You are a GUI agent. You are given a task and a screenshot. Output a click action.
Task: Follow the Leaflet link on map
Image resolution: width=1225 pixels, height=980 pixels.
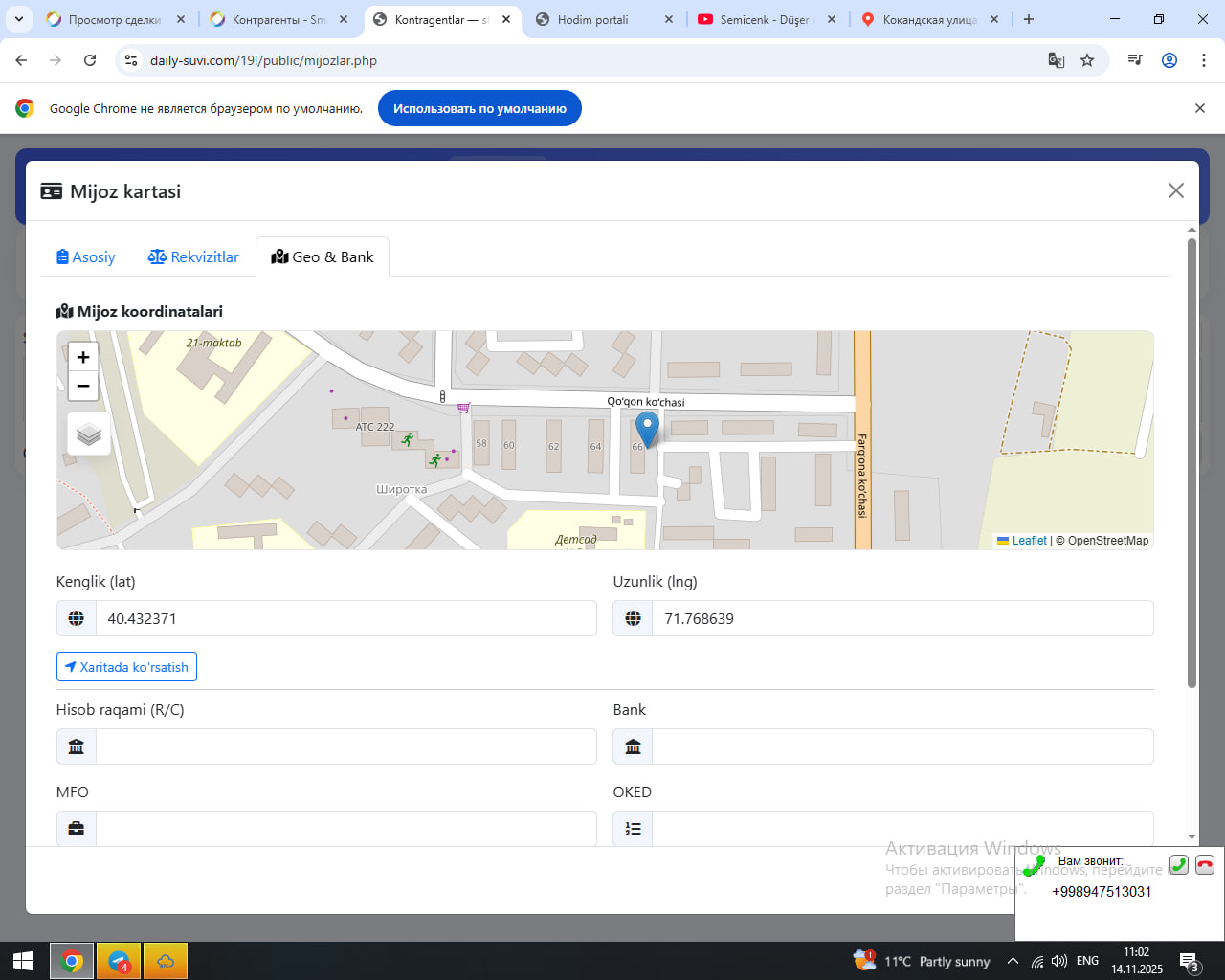point(1029,541)
